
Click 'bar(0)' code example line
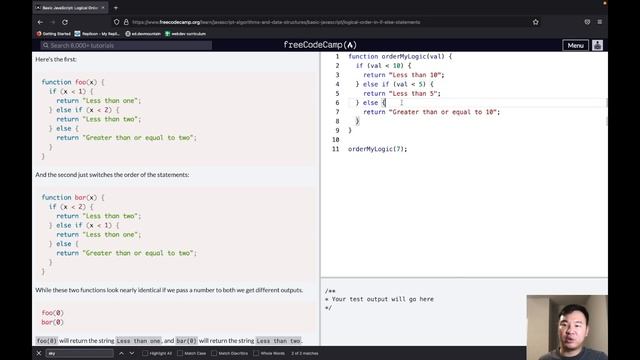coord(53,322)
